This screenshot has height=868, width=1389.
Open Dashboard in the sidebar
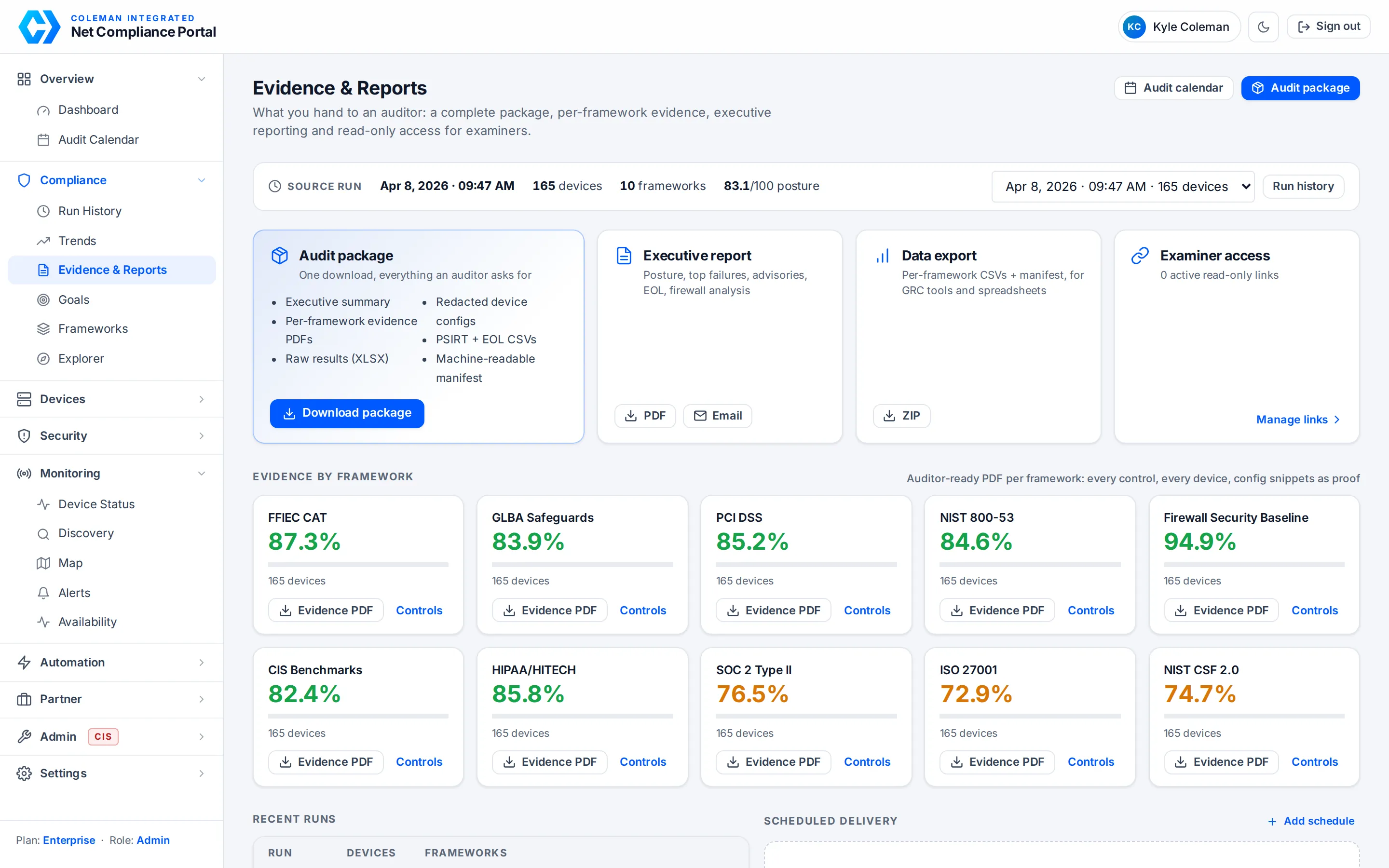tap(111, 109)
